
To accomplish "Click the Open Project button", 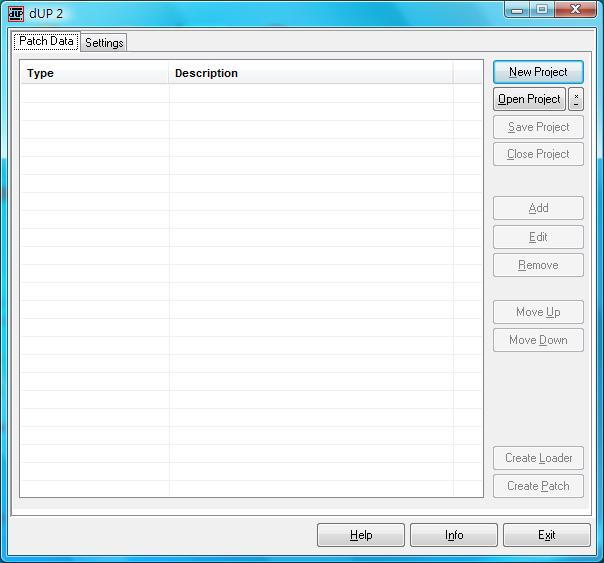I will click(529, 99).
